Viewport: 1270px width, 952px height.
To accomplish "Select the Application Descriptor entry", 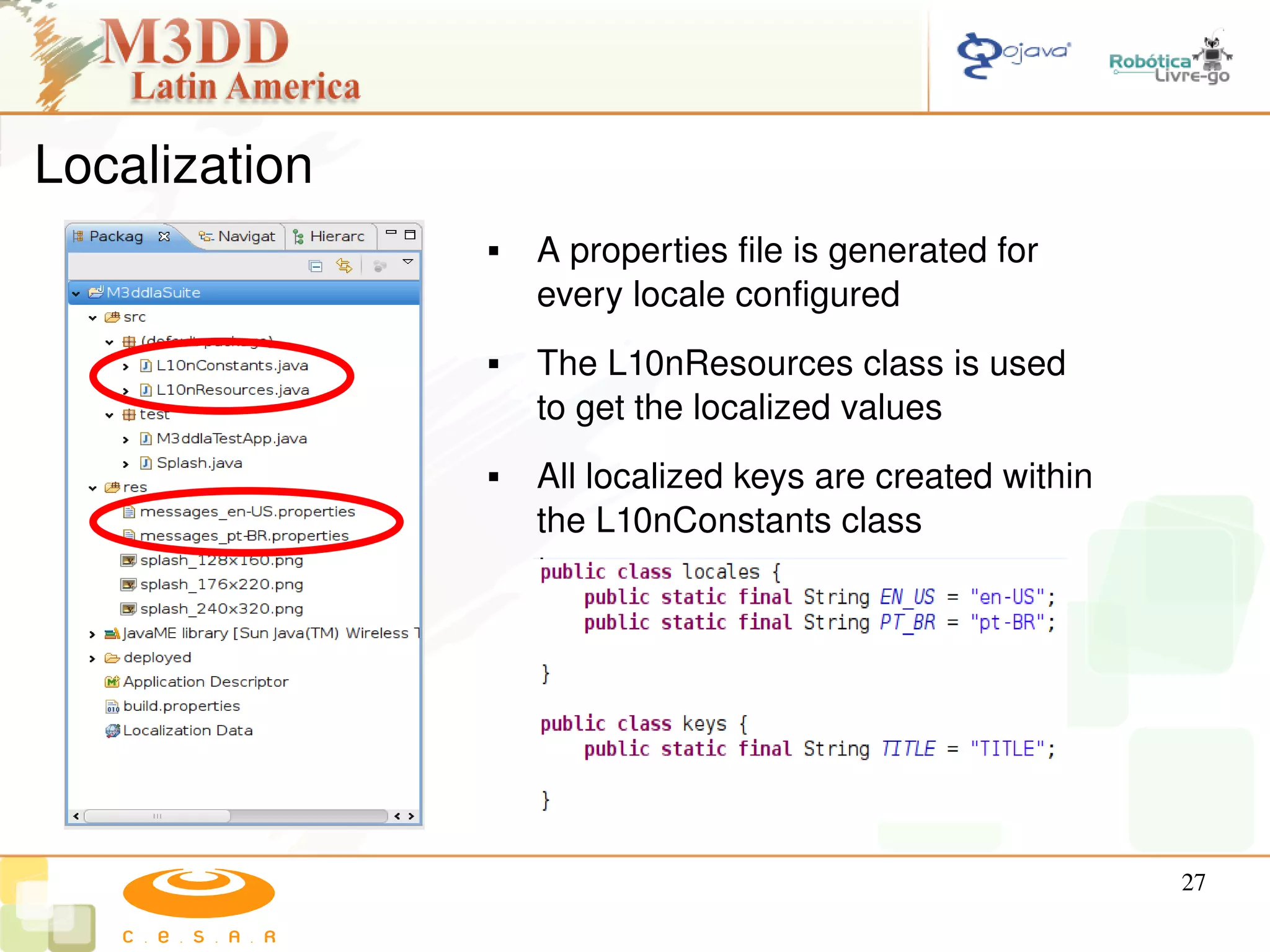I will tap(206, 682).
